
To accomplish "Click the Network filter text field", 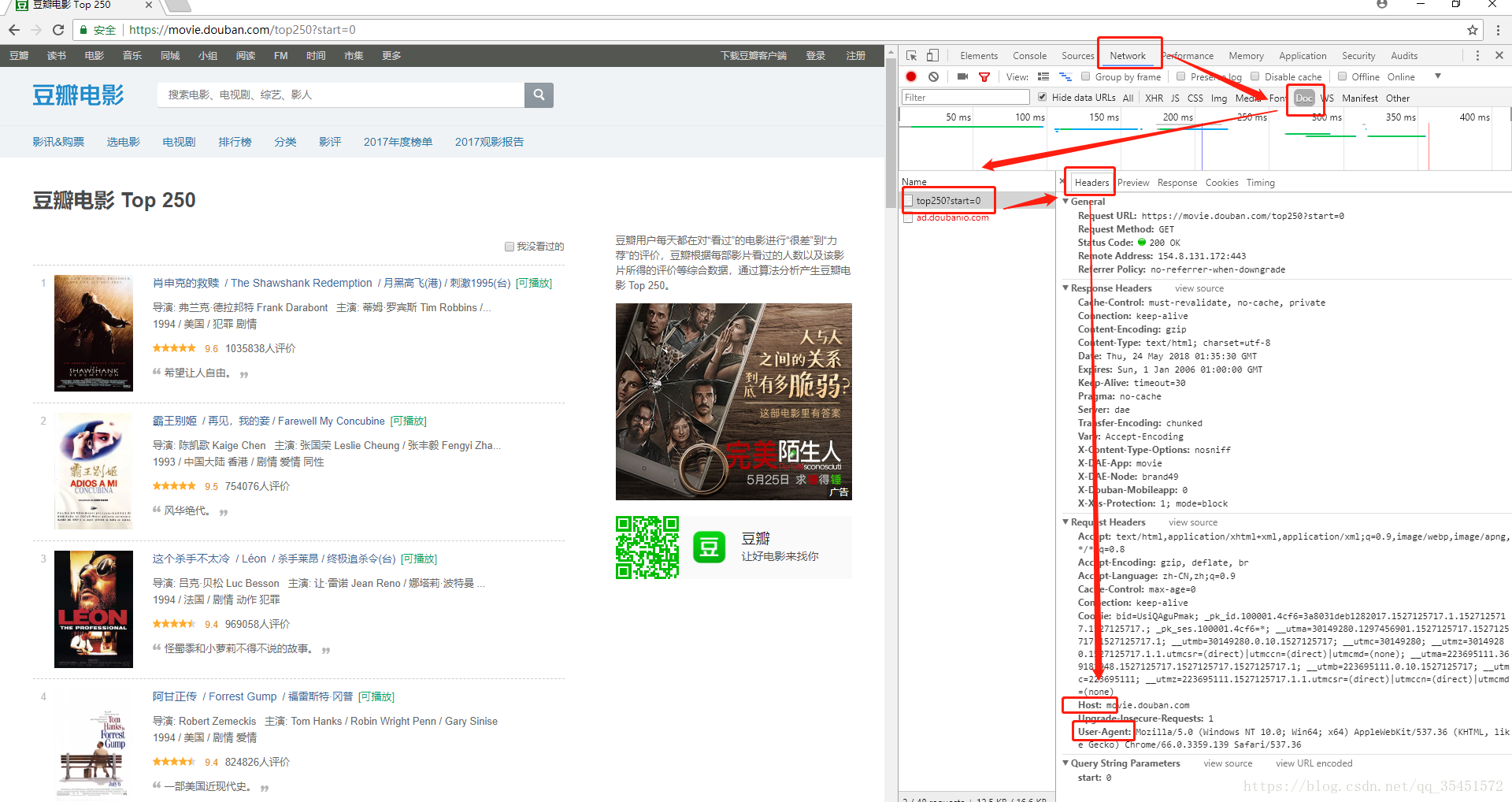I will [x=965, y=97].
